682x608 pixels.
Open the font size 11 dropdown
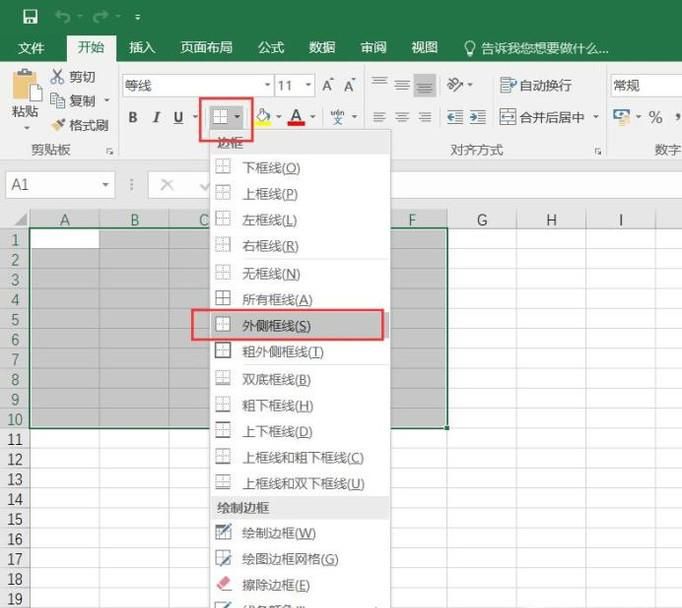tap(308, 85)
